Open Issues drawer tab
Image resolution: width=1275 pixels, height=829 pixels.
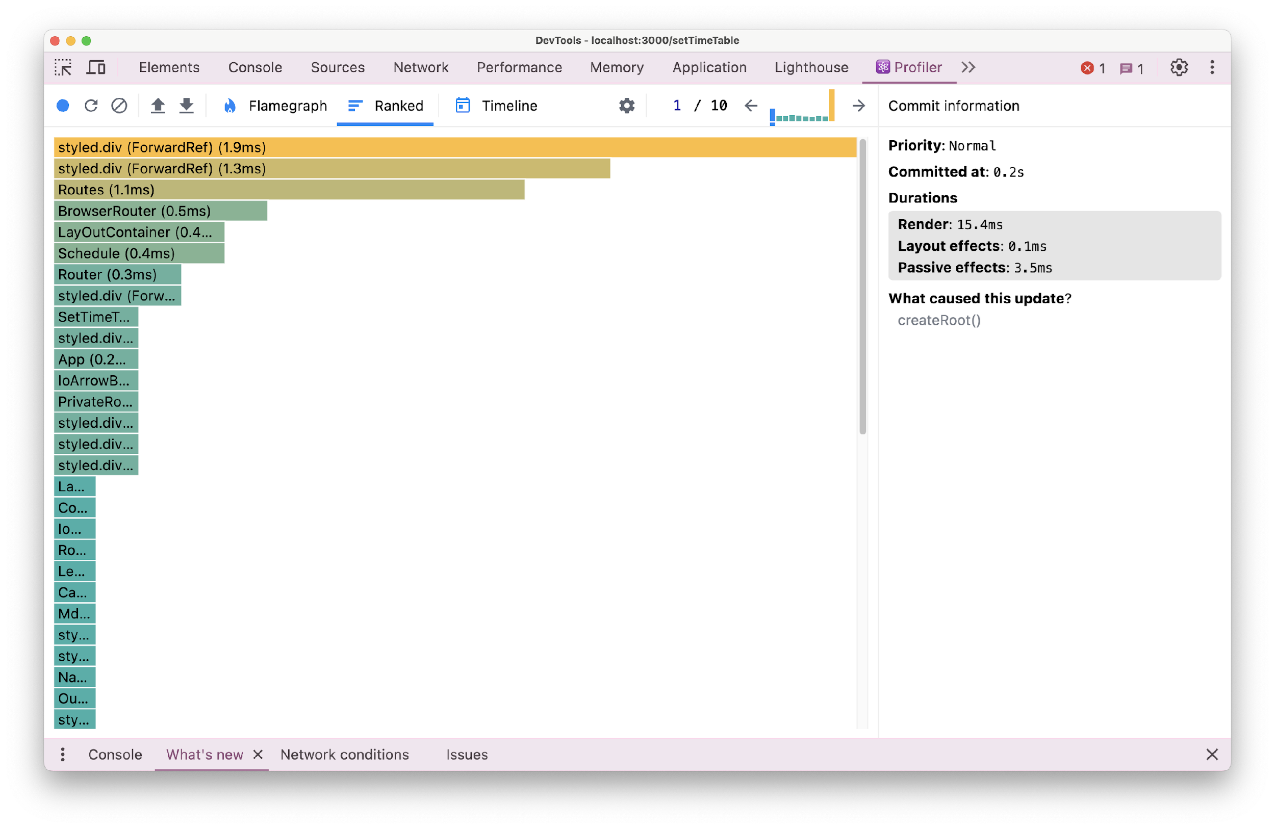click(x=467, y=755)
